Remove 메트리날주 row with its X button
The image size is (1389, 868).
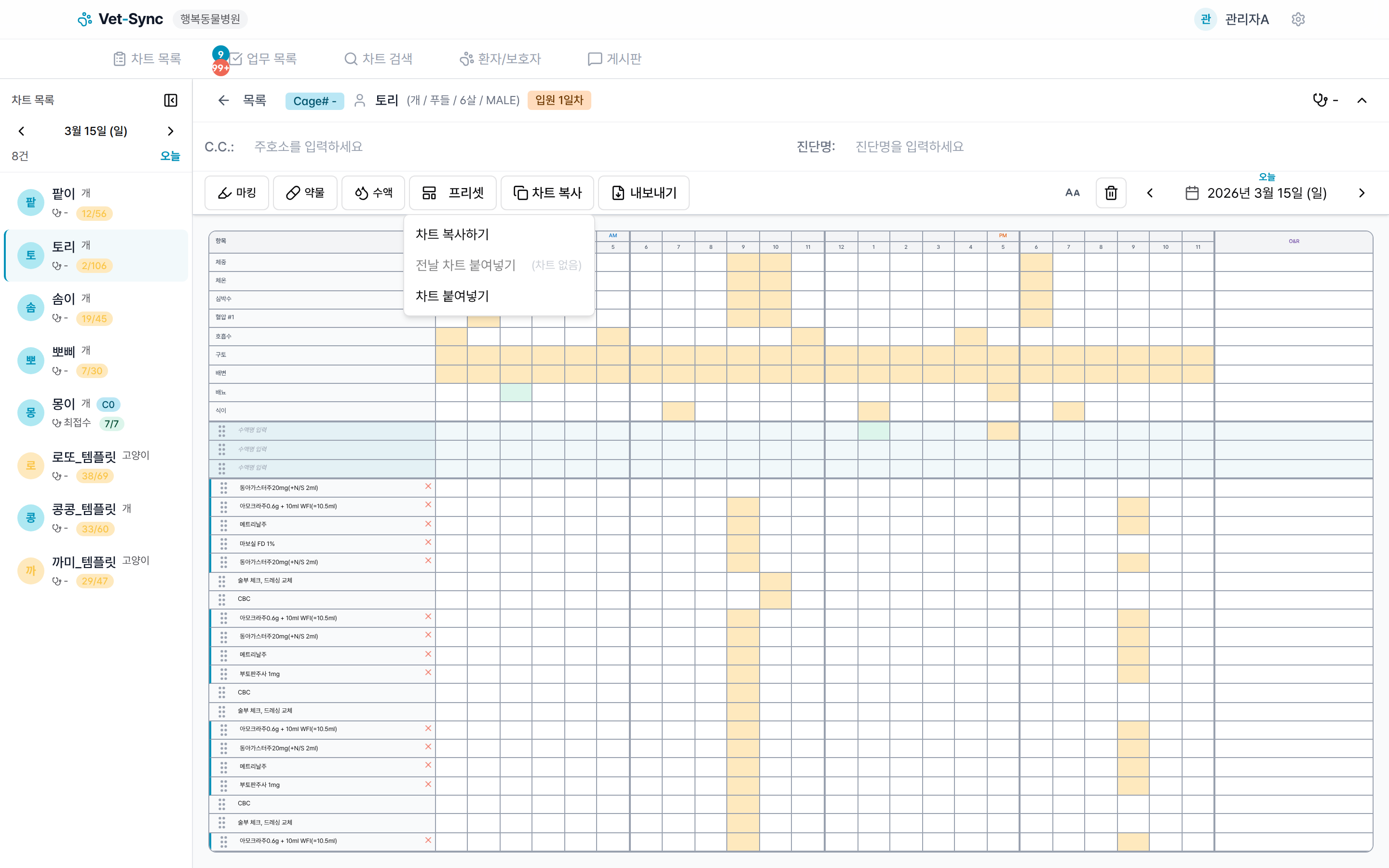428,524
